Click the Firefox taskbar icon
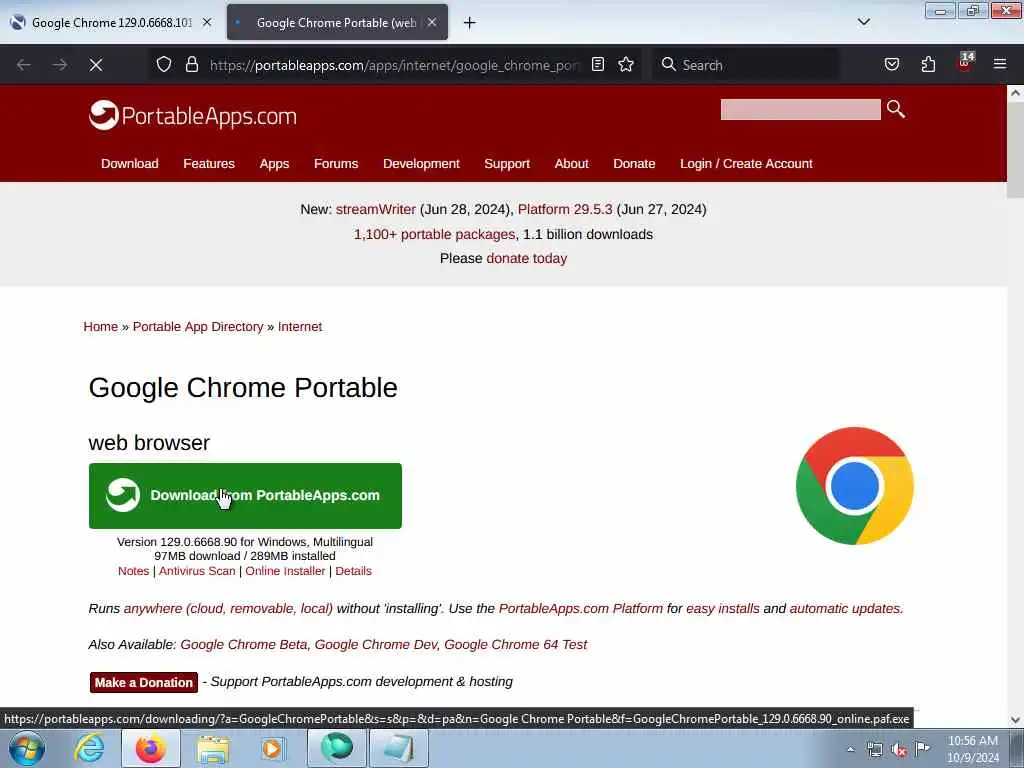1024x768 pixels. tap(151, 748)
